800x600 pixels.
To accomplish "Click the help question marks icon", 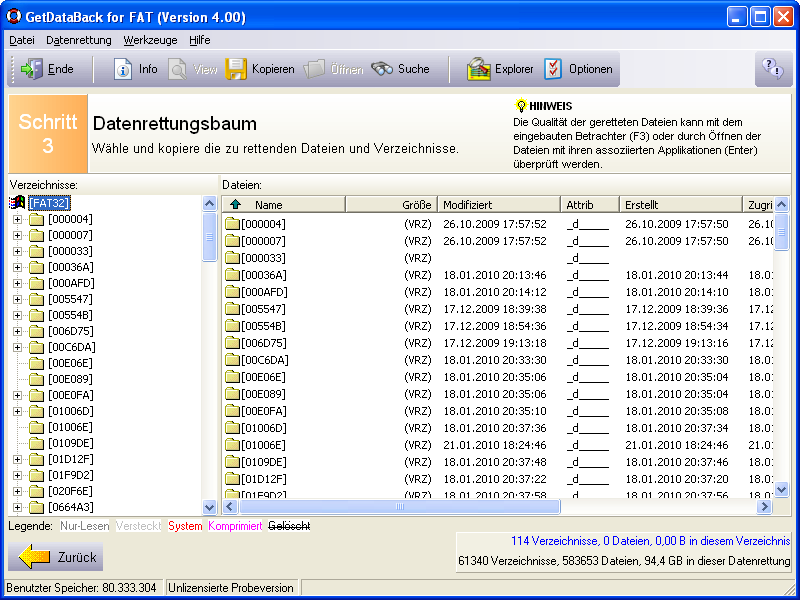I will 772,68.
